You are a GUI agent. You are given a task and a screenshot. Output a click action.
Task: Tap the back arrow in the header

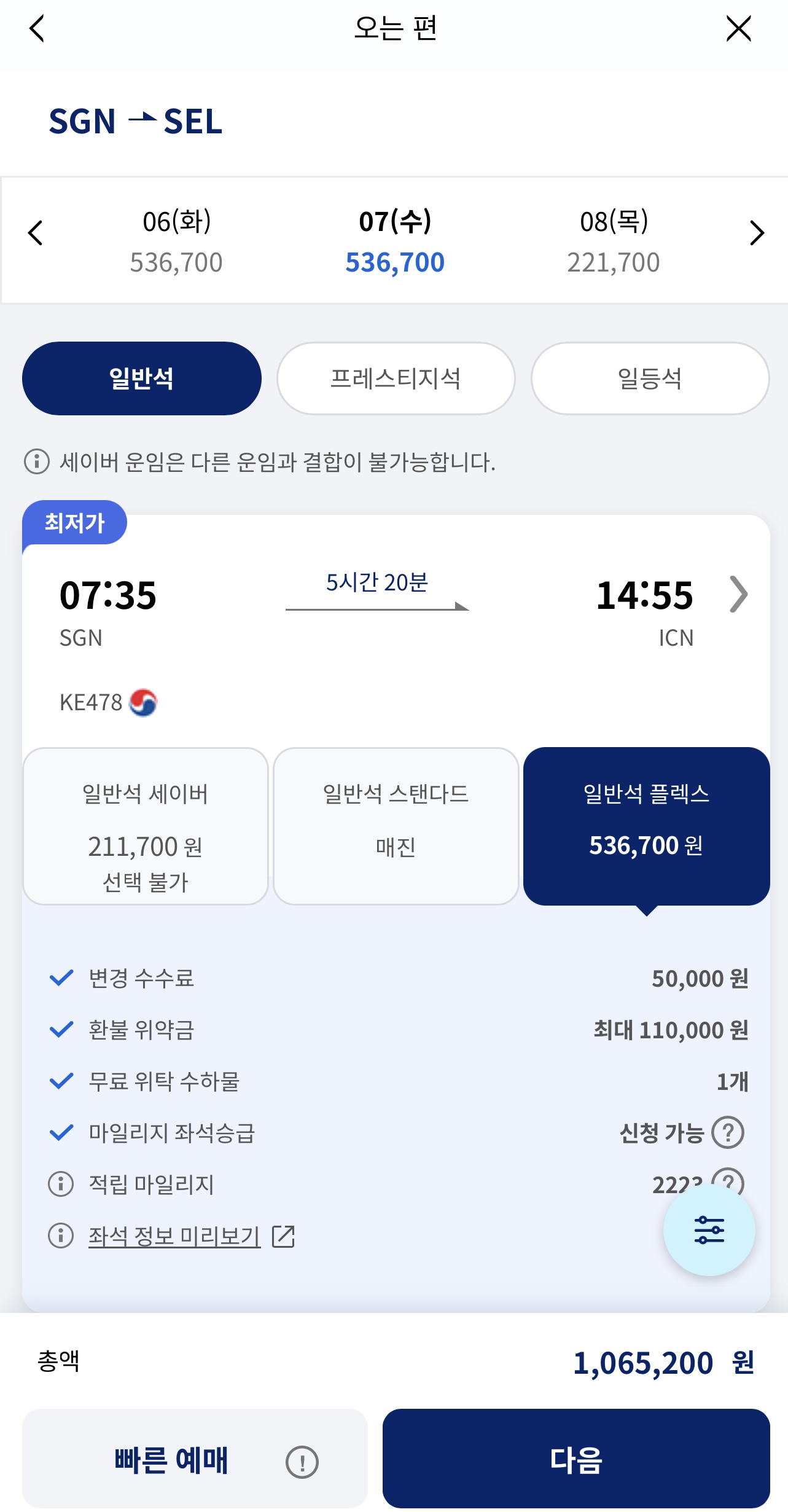click(37, 29)
